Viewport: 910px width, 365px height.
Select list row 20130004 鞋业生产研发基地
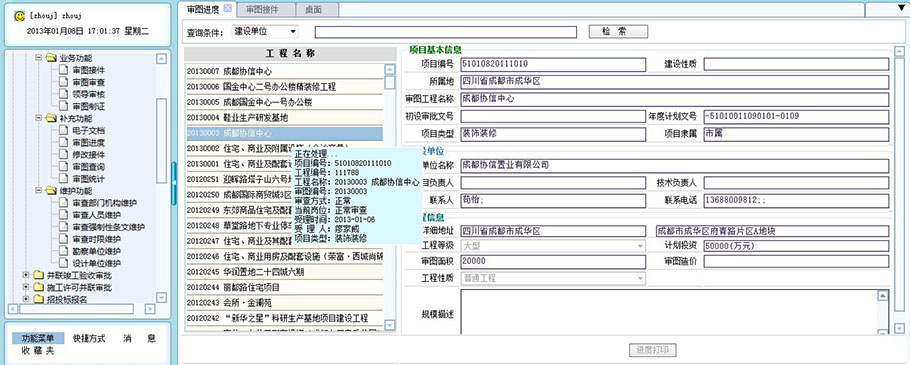284,118
